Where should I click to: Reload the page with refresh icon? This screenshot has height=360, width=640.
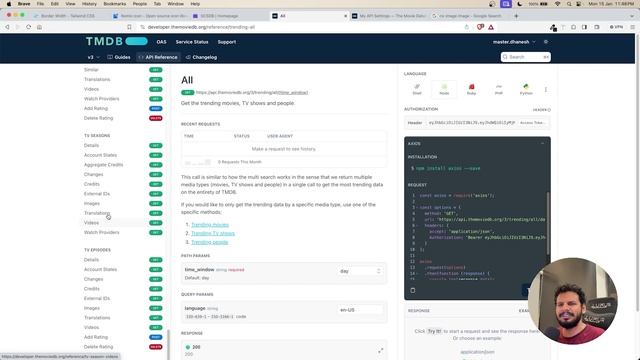[29, 27]
